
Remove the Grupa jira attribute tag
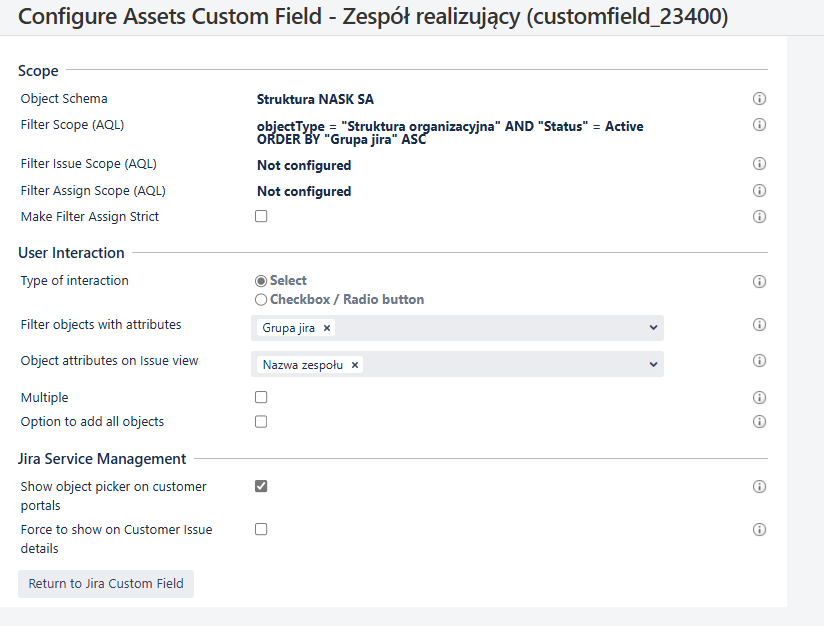(327, 328)
